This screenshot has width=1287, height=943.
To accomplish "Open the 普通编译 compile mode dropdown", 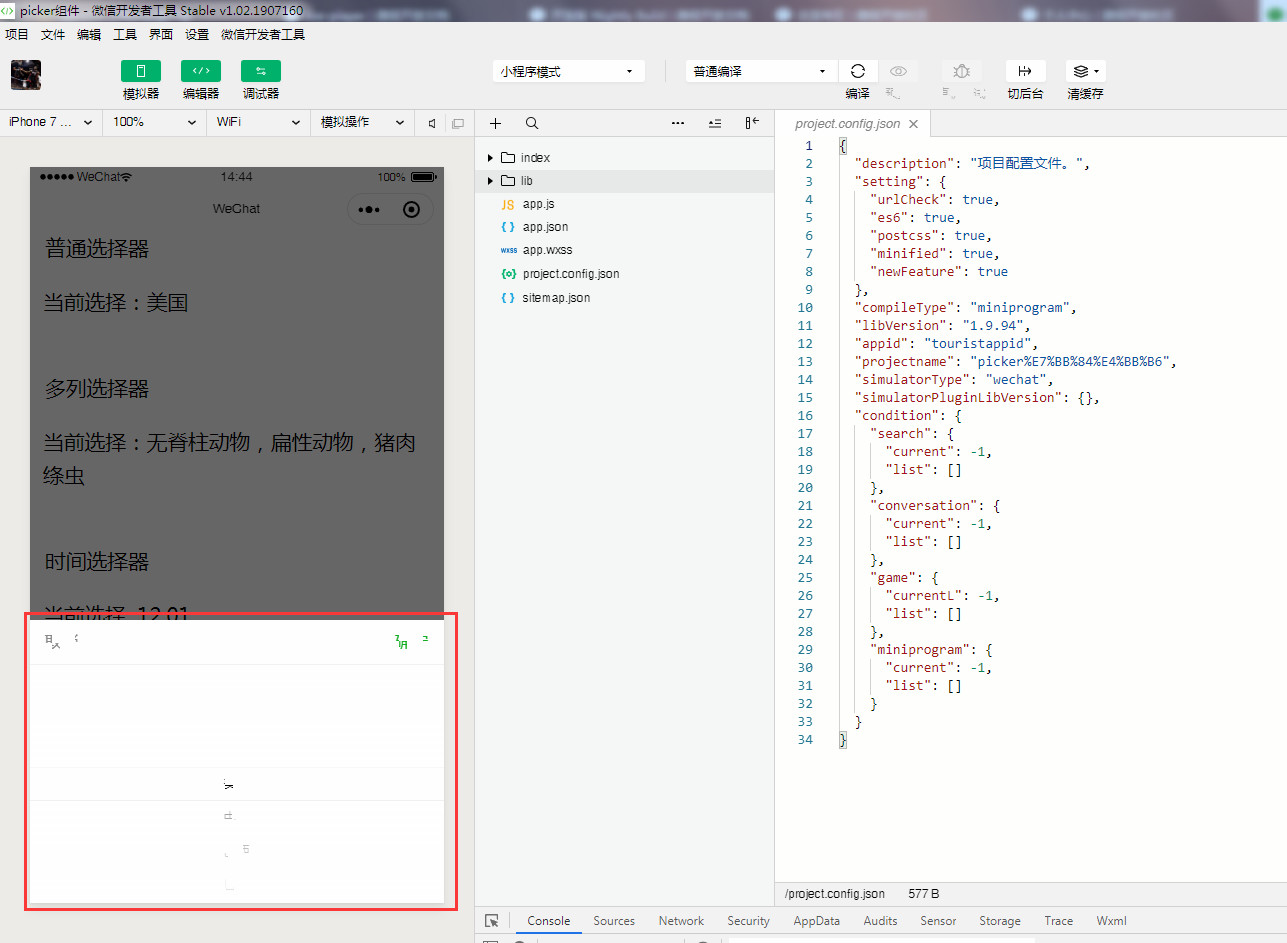I will (761, 71).
